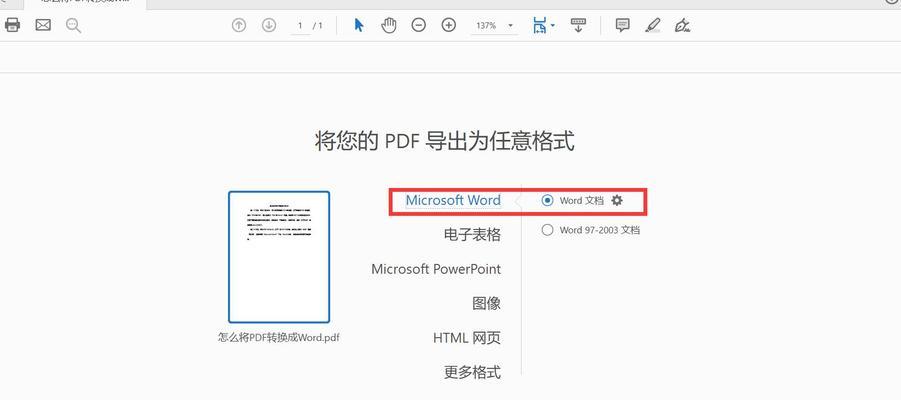
Task: Send file by email envelope icon
Action: 43,25
